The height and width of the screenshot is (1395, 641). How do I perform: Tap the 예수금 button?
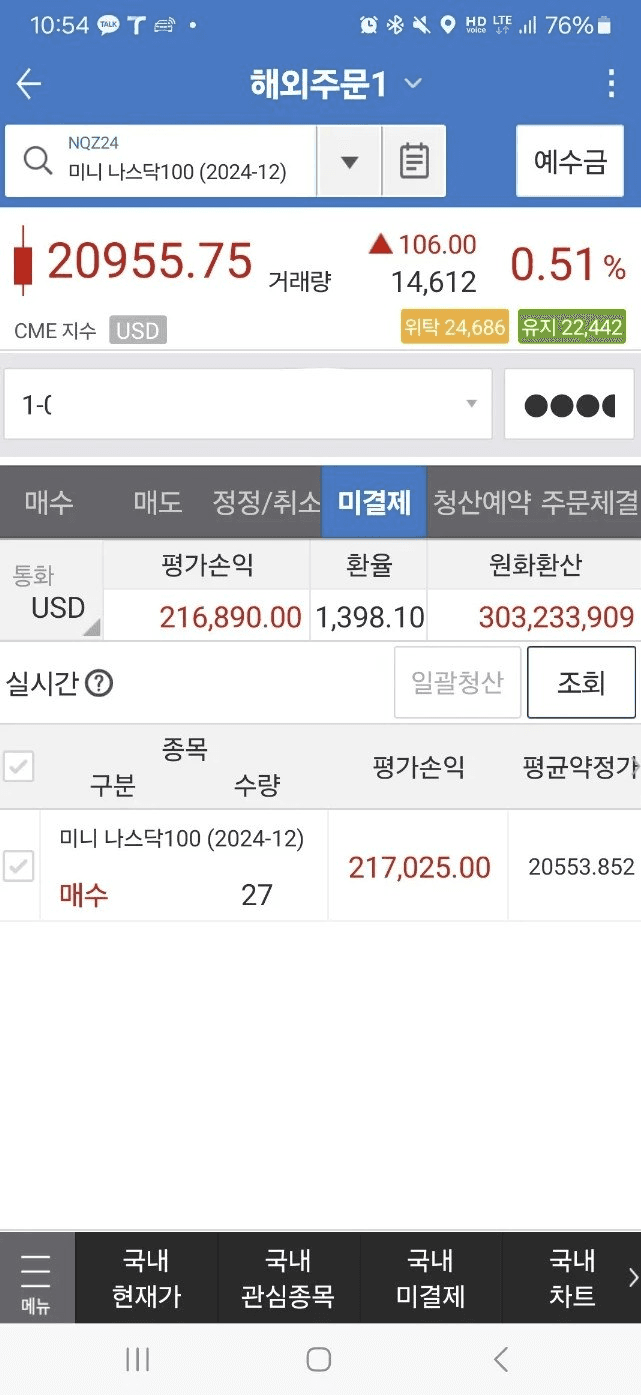tap(570, 160)
